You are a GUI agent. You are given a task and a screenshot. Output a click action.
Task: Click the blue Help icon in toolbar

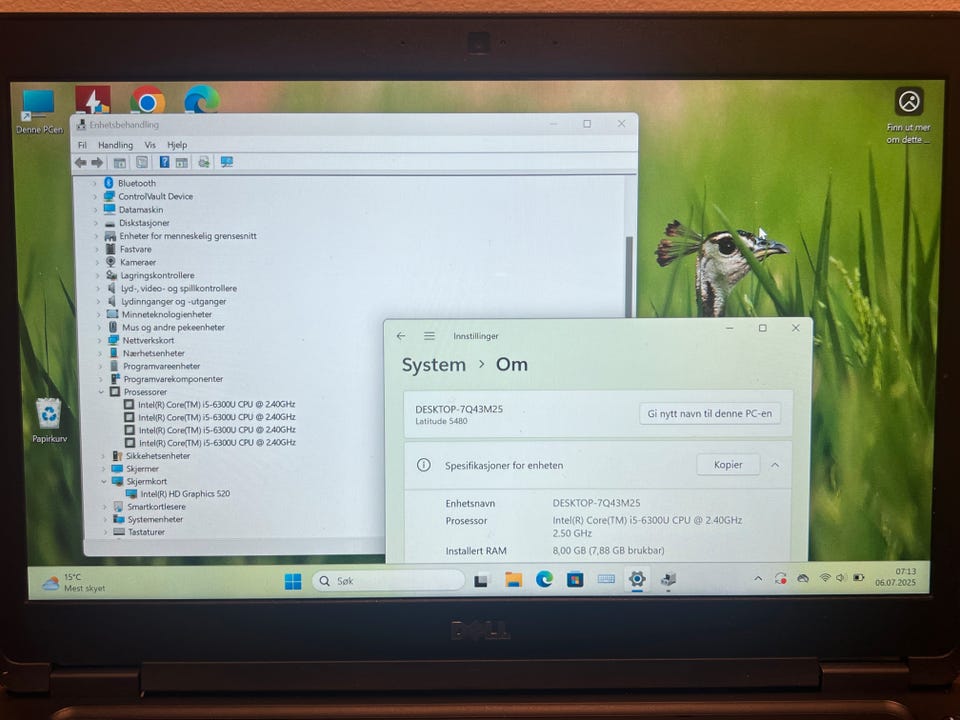click(x=164, y=162)
